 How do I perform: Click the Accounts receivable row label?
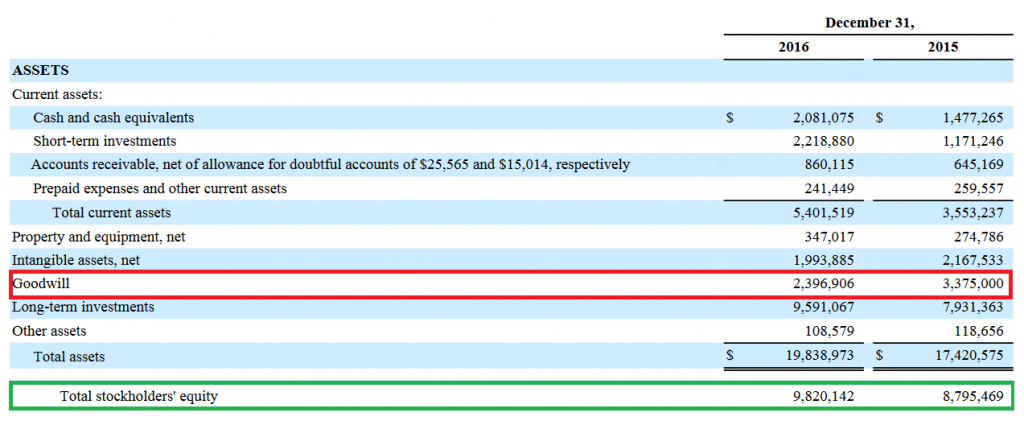coord(330,165)
